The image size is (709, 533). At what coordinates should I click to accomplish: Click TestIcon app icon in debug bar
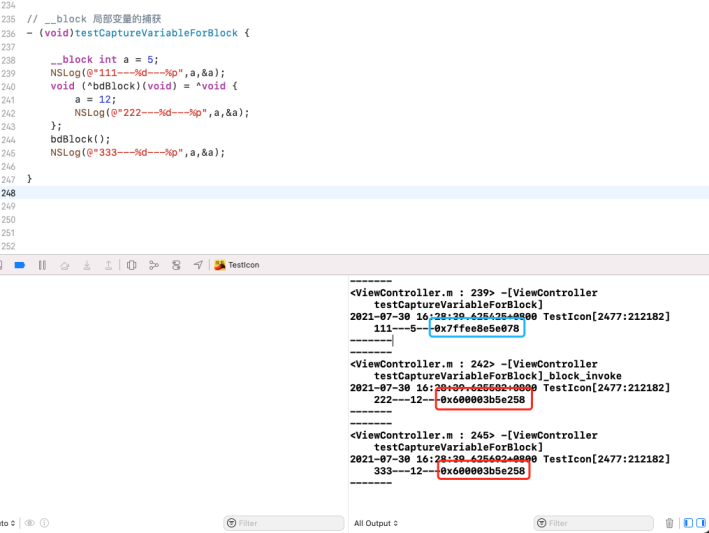click(x=220, y=265)
